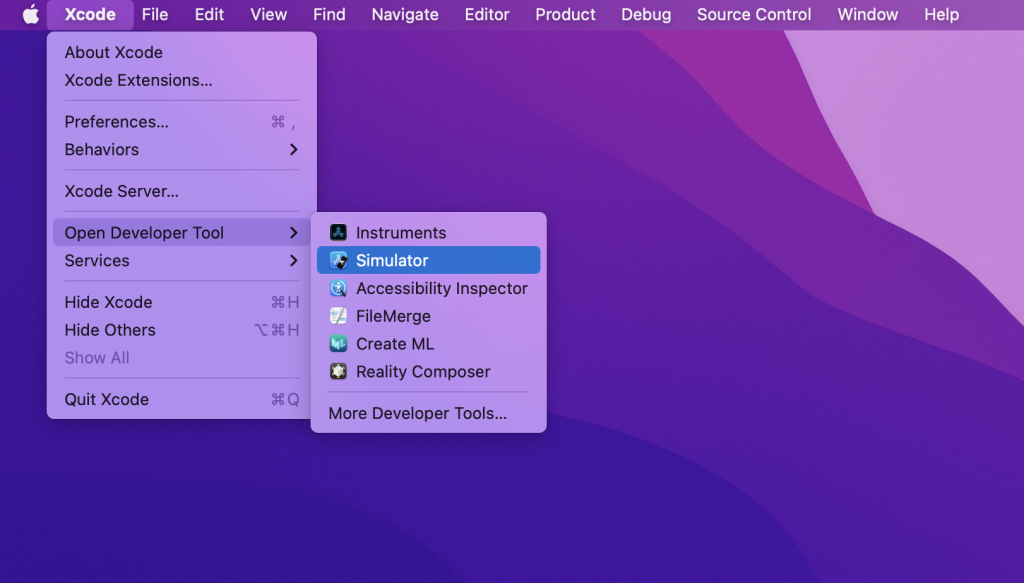Open the Source Control menu
This screenshot has height=583, width=1024.
[754, 14]
